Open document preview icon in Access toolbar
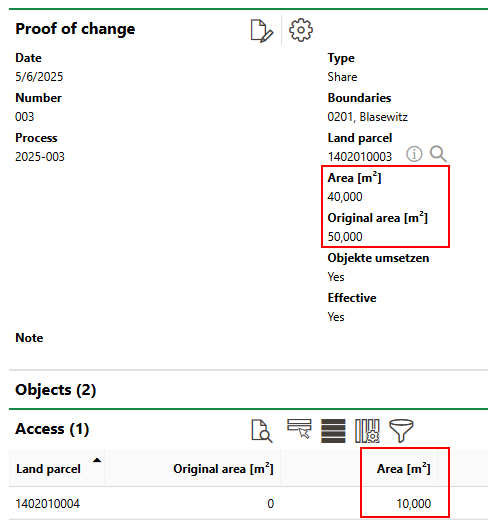Image resolution: width=488 pixels, height=532 pixels. coord(262,431)
